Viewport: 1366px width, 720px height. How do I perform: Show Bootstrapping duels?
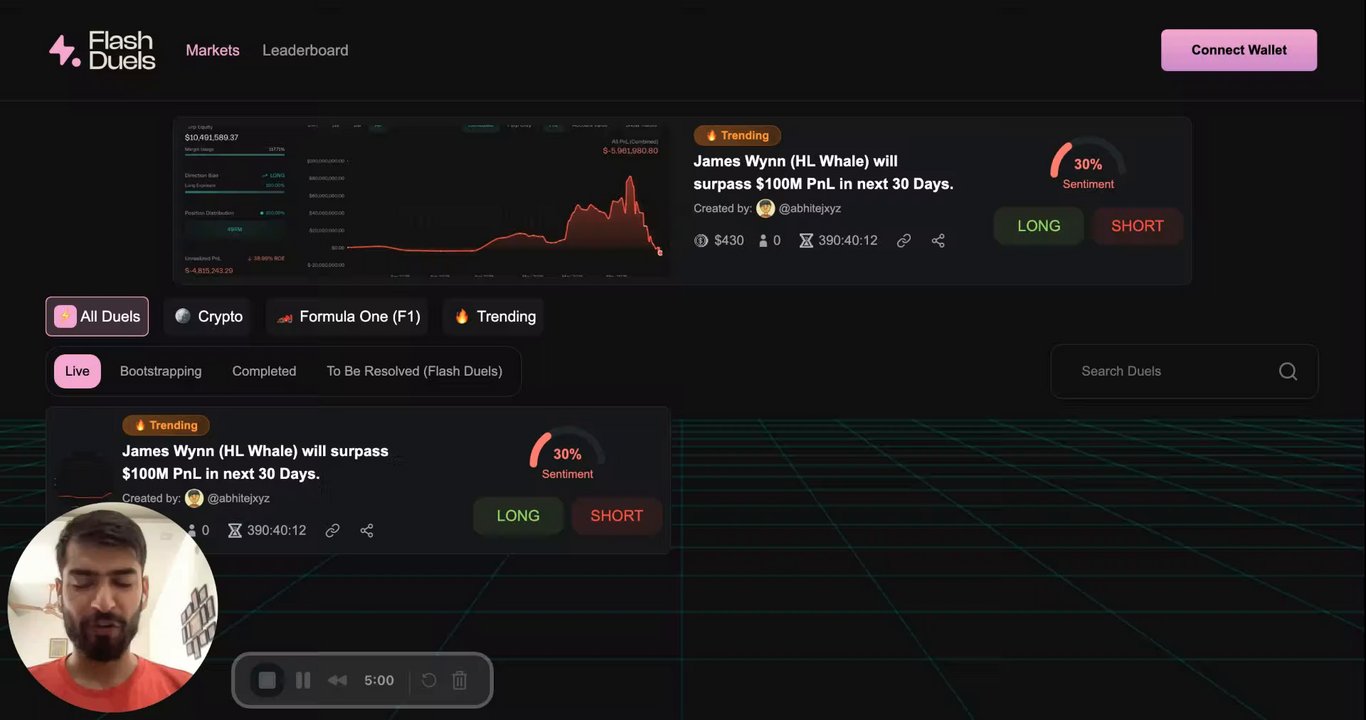click(161, 371)
